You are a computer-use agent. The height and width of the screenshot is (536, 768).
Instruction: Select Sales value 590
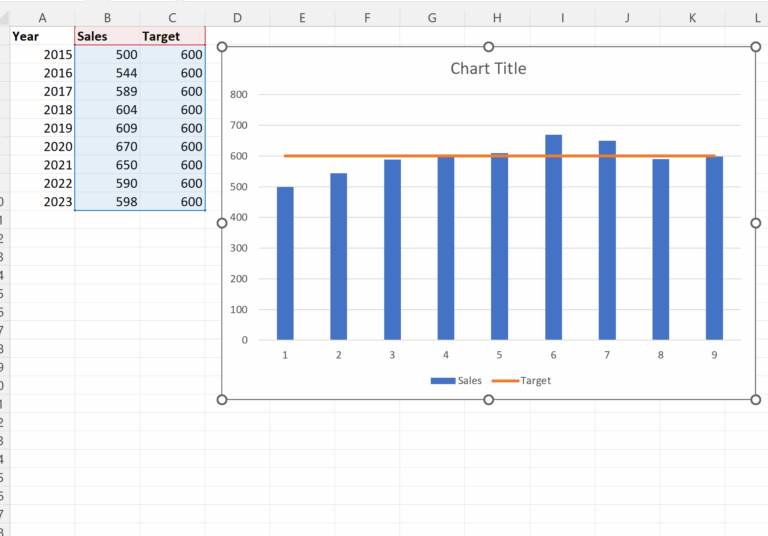107,183
